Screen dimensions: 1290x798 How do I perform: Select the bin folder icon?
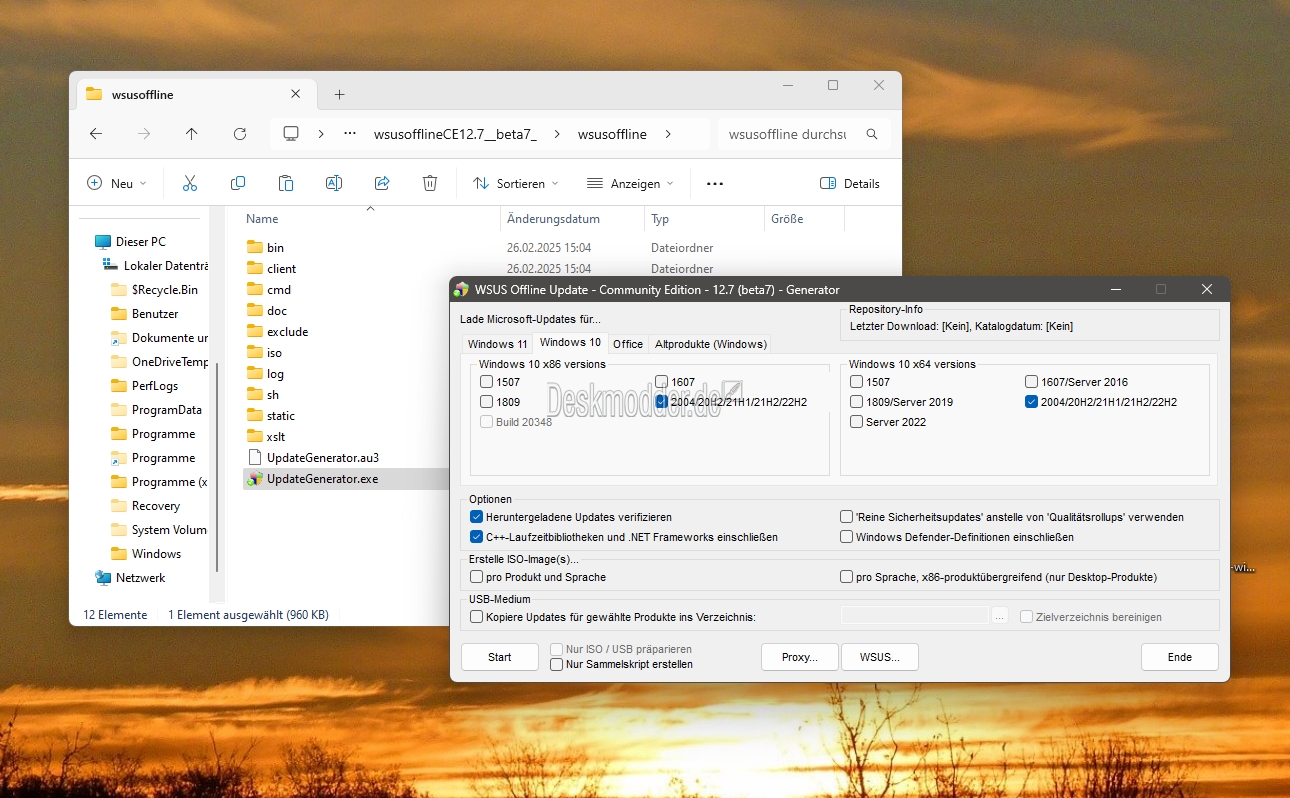pyautogui.click(x=254, y=247)
